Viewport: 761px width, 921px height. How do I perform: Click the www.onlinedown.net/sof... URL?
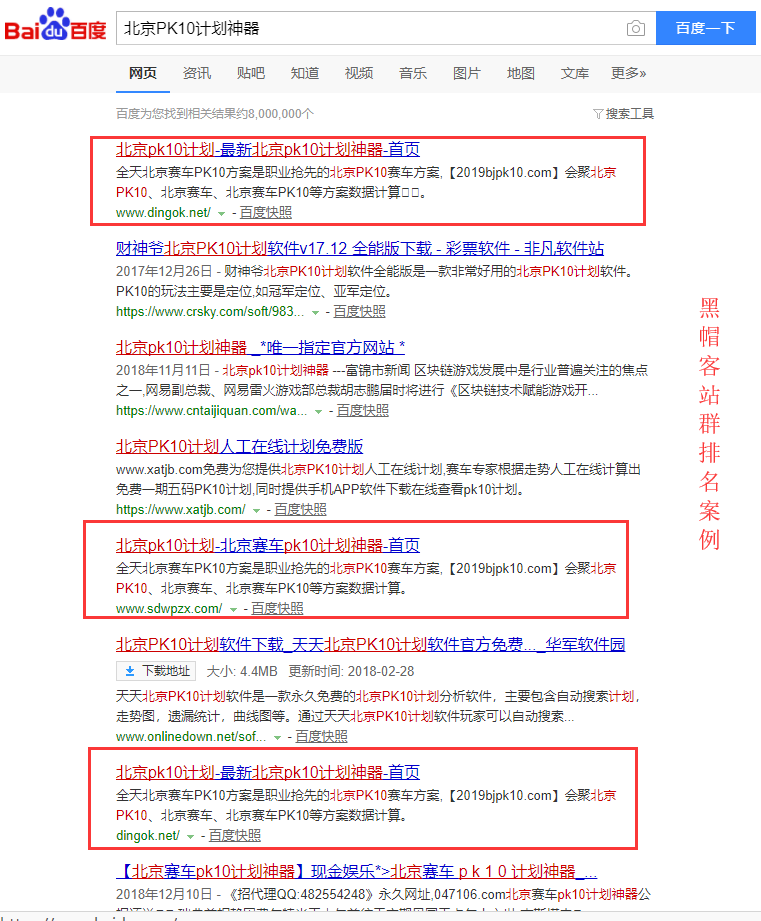[x=191, y=737]
